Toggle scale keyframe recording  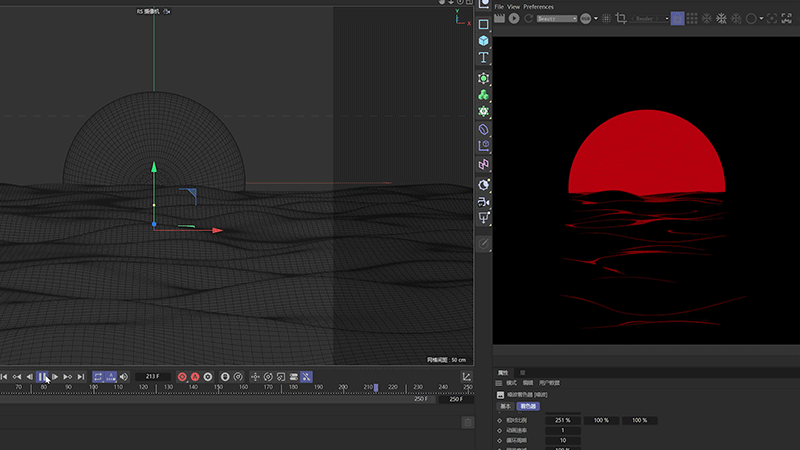281,377
